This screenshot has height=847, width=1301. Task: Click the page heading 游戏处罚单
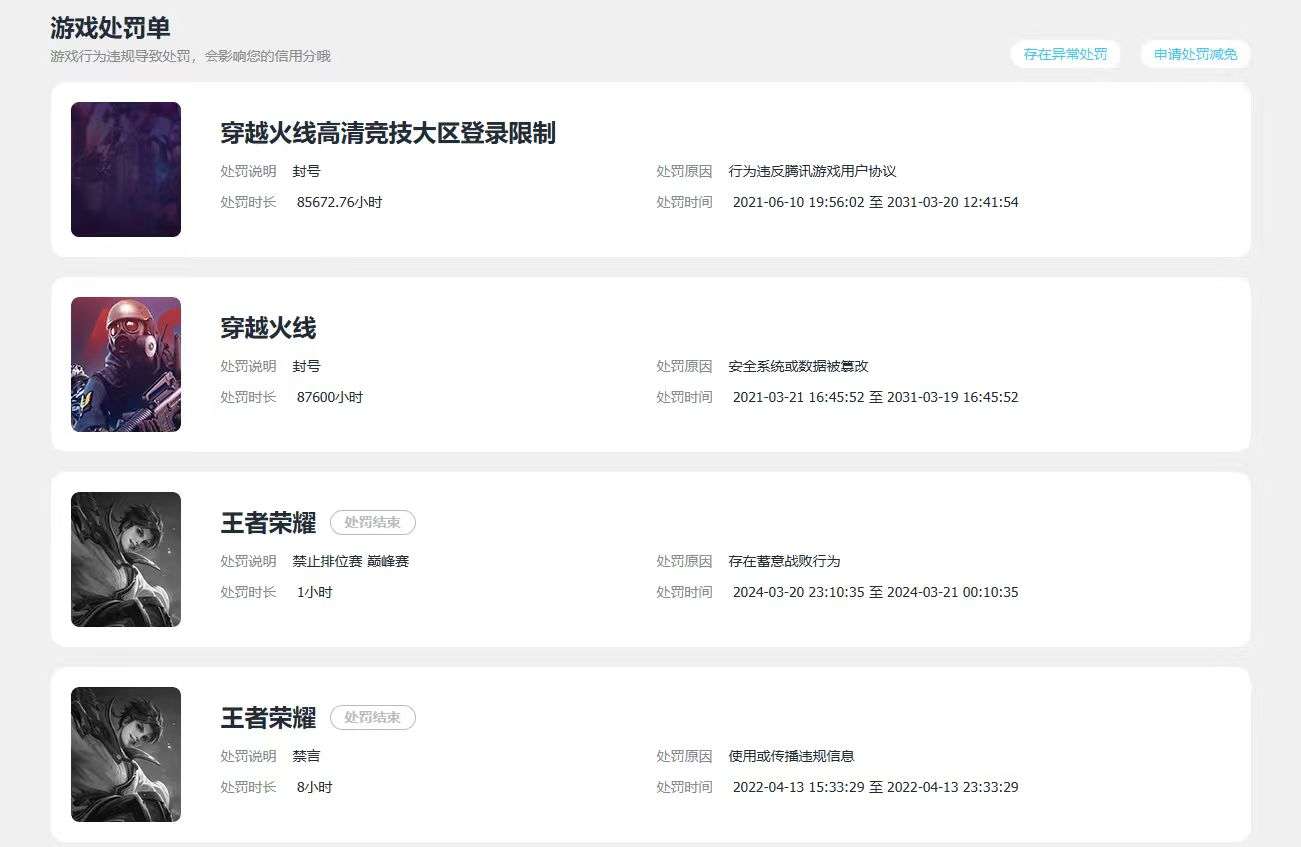[x=110, y=27]
